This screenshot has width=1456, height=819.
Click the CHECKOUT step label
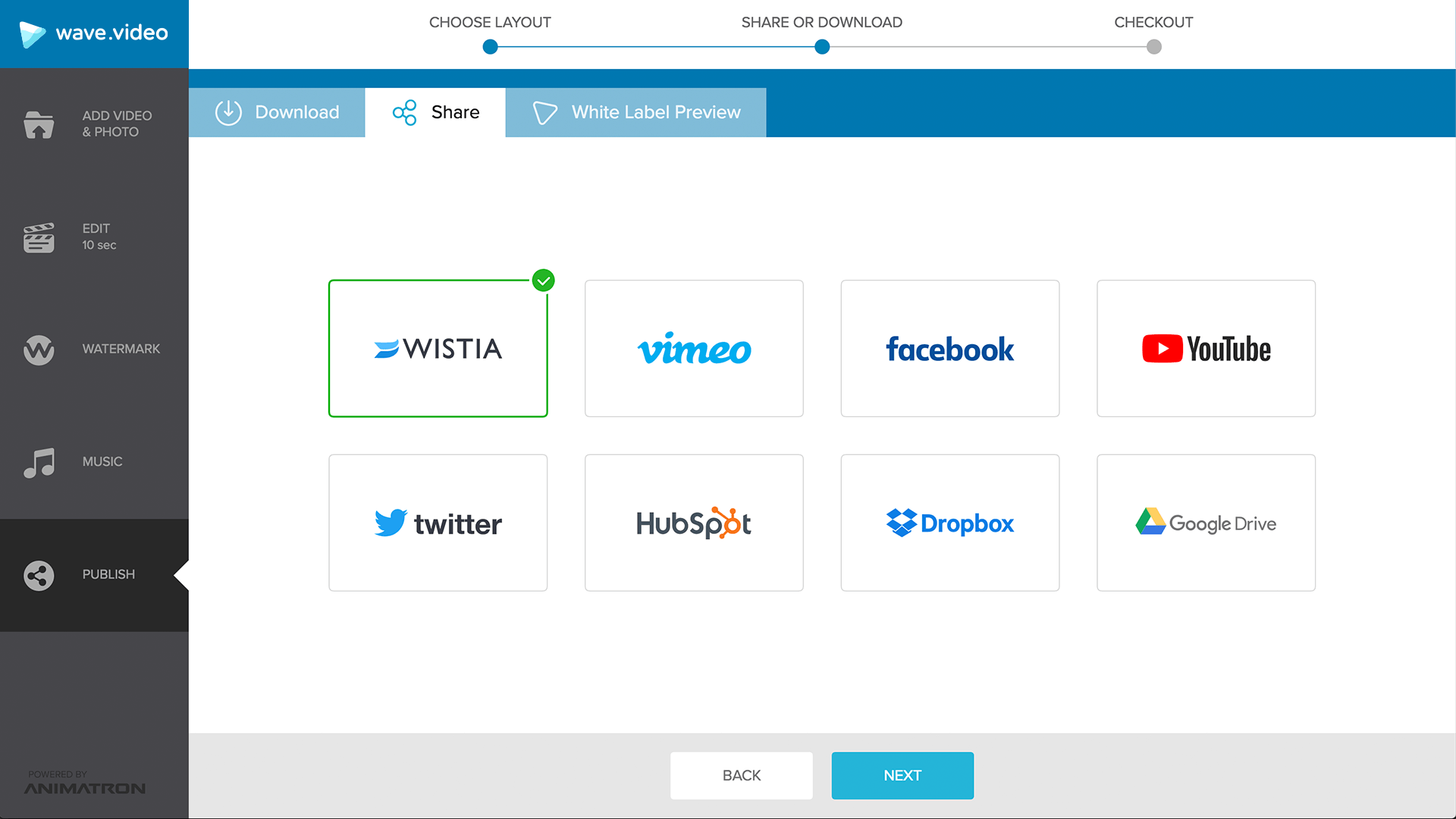pos(1153,23)
